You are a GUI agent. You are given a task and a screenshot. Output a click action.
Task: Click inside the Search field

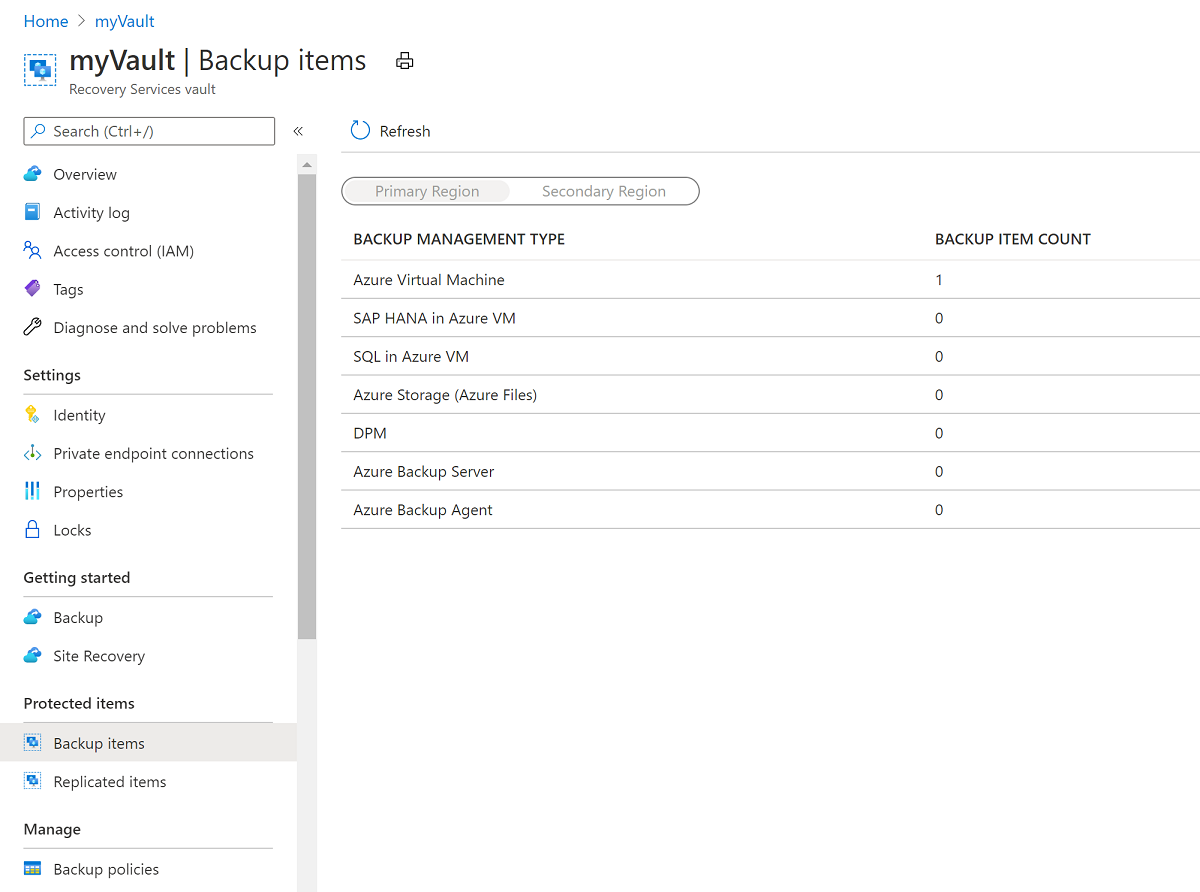[x=148, y=130]
